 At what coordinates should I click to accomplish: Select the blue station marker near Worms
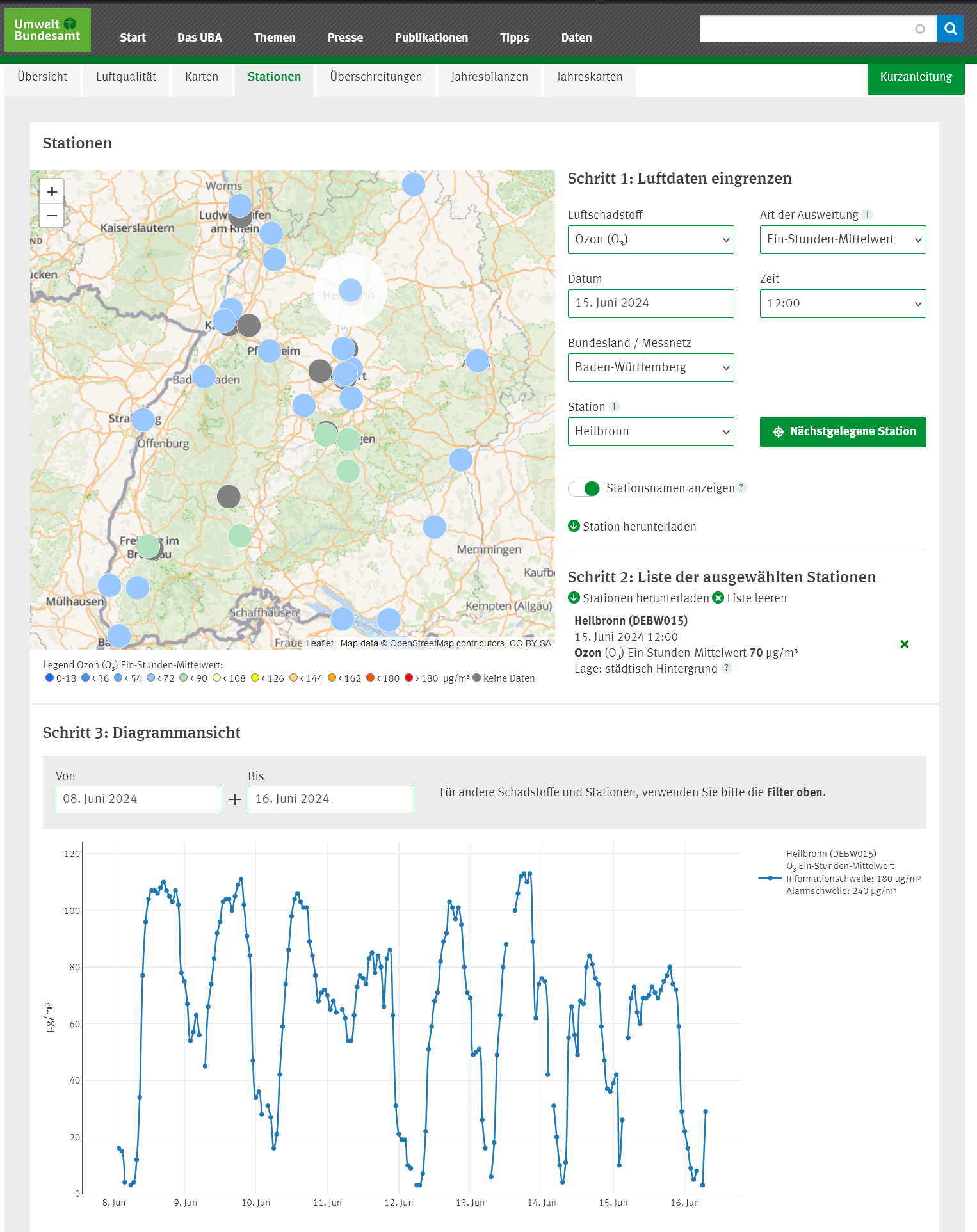[x=239, y=205]
